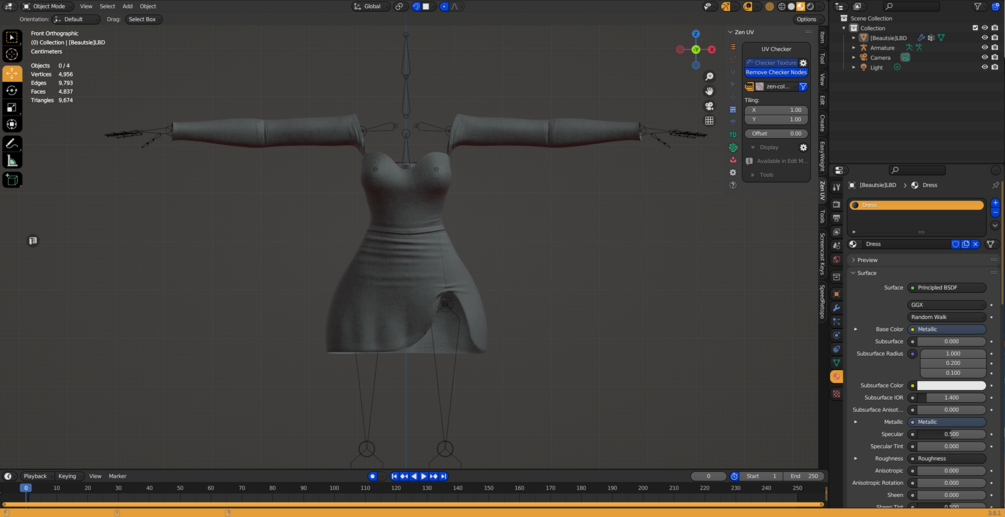
Task: Open GGX distribution dropdown
Action: (947, 305)
